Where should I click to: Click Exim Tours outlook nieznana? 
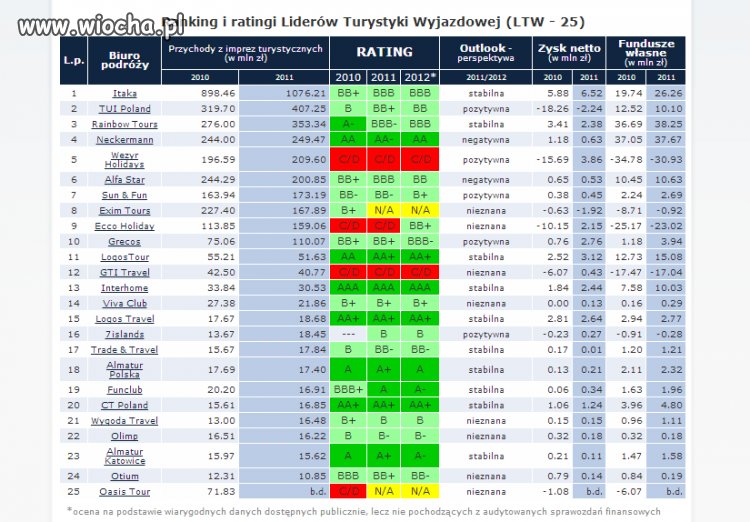tap(486, 211)
